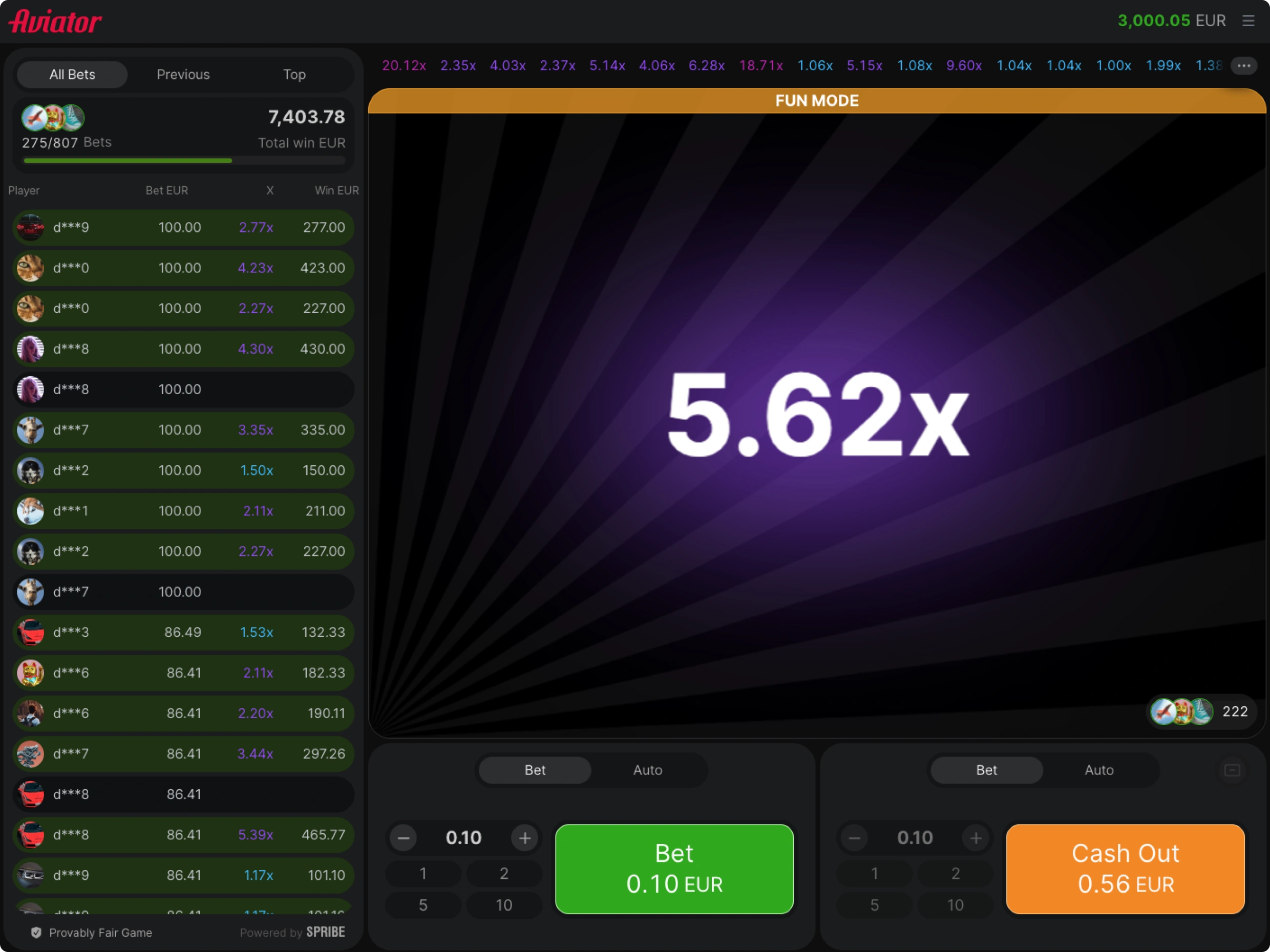
Task: Open the 20.12x round result details
Action: pos(404,66)
